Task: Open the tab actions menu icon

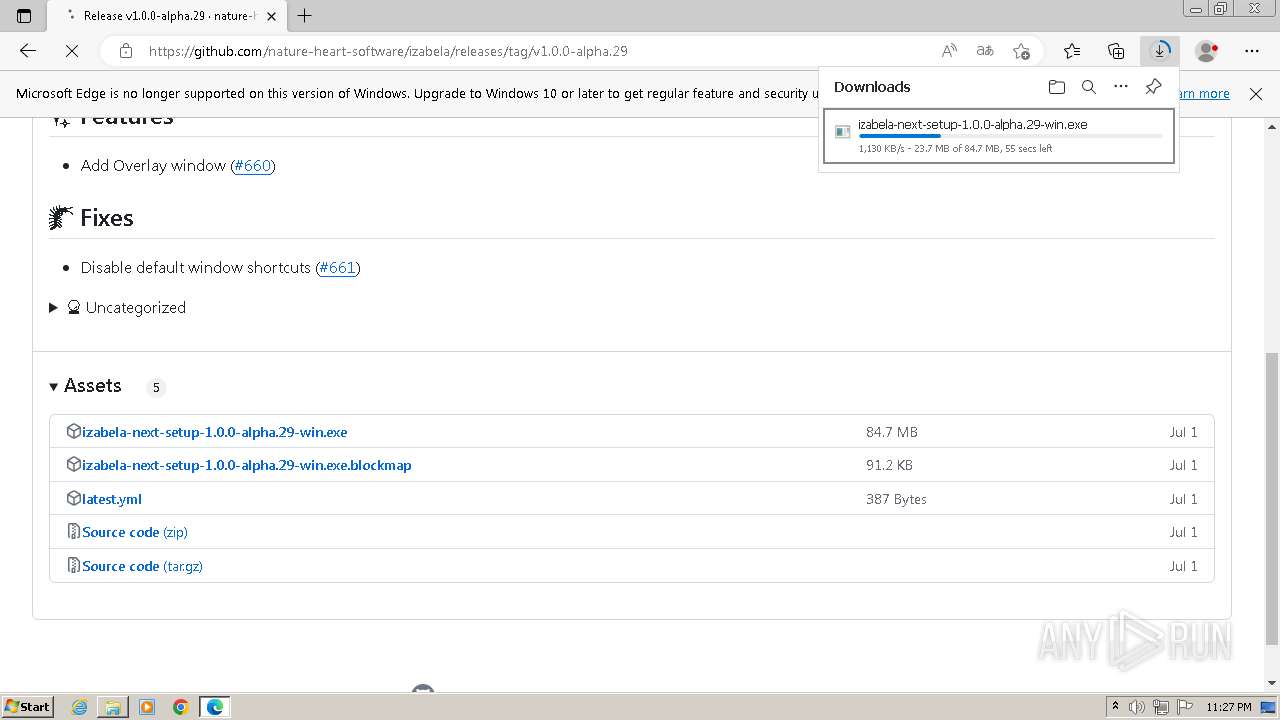Action: click(24, 16)
